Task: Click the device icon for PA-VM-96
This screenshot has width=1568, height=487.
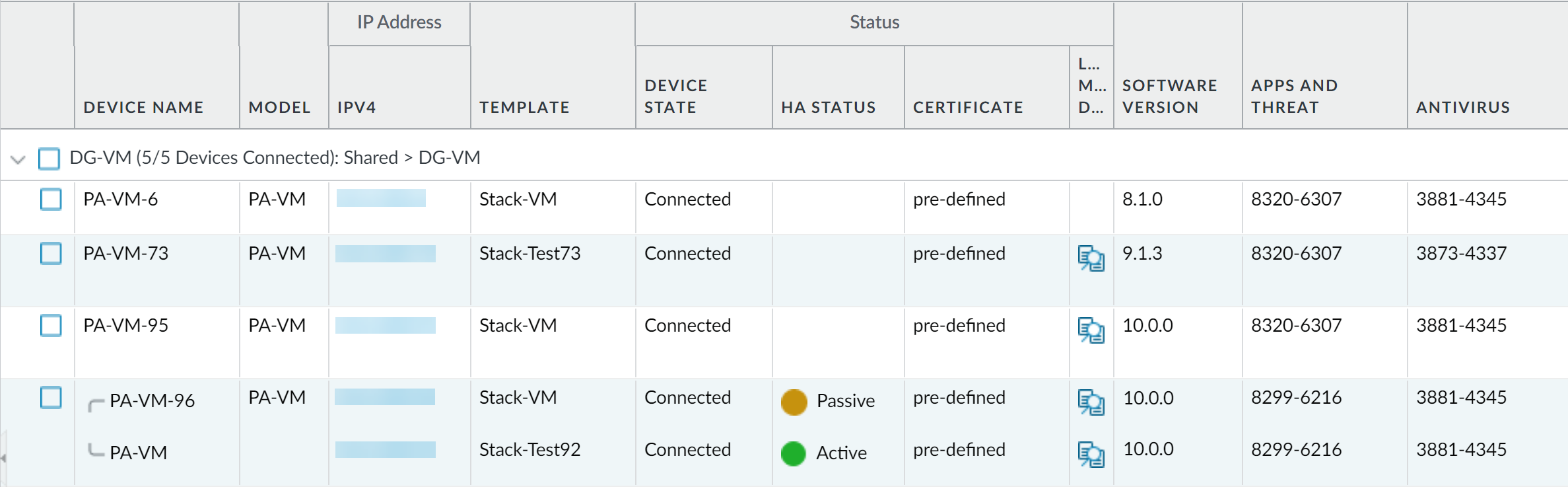Action: point(1091,402)
